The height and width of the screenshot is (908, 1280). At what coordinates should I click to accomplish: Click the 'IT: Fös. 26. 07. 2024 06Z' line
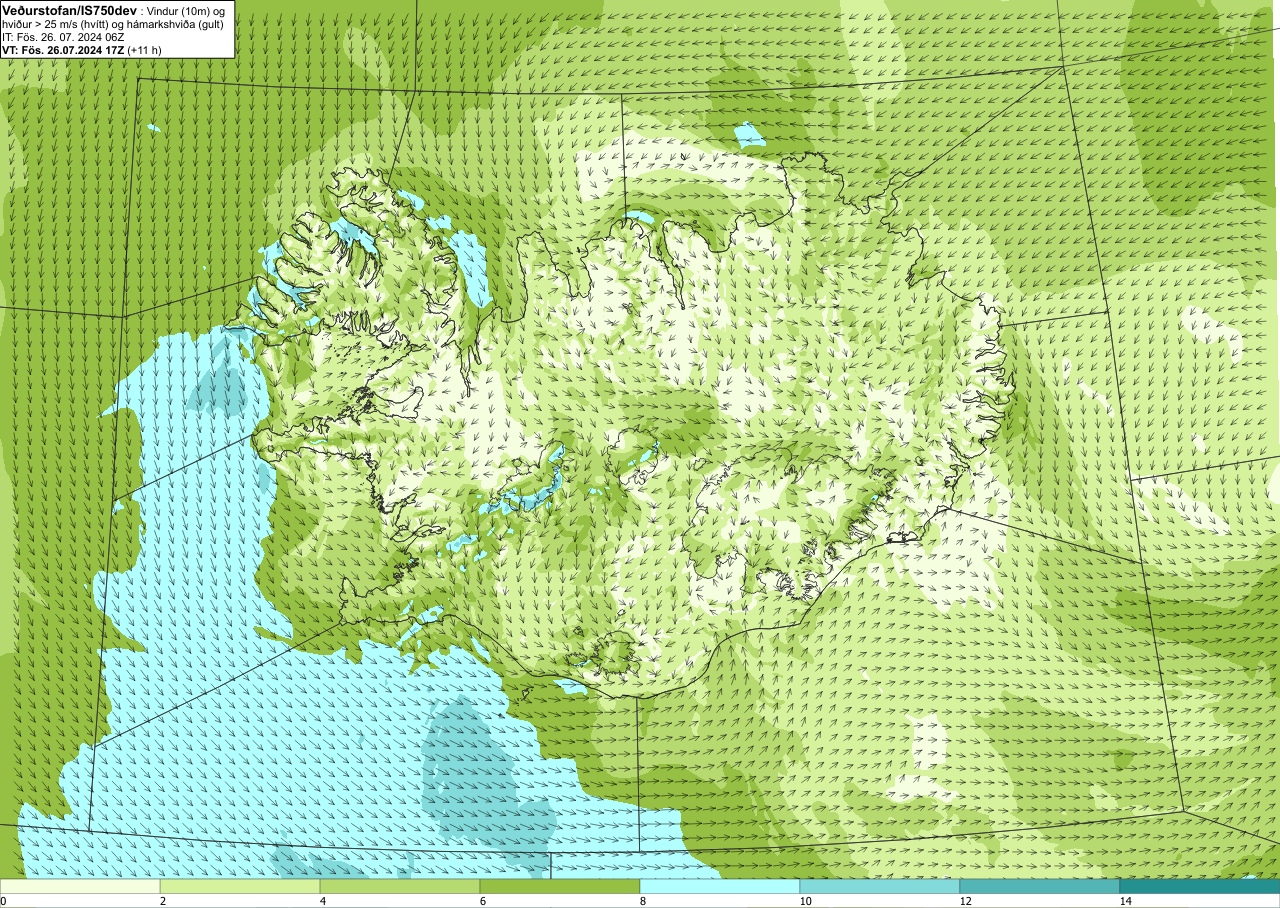pyautogui.click(x=64, y=36)
